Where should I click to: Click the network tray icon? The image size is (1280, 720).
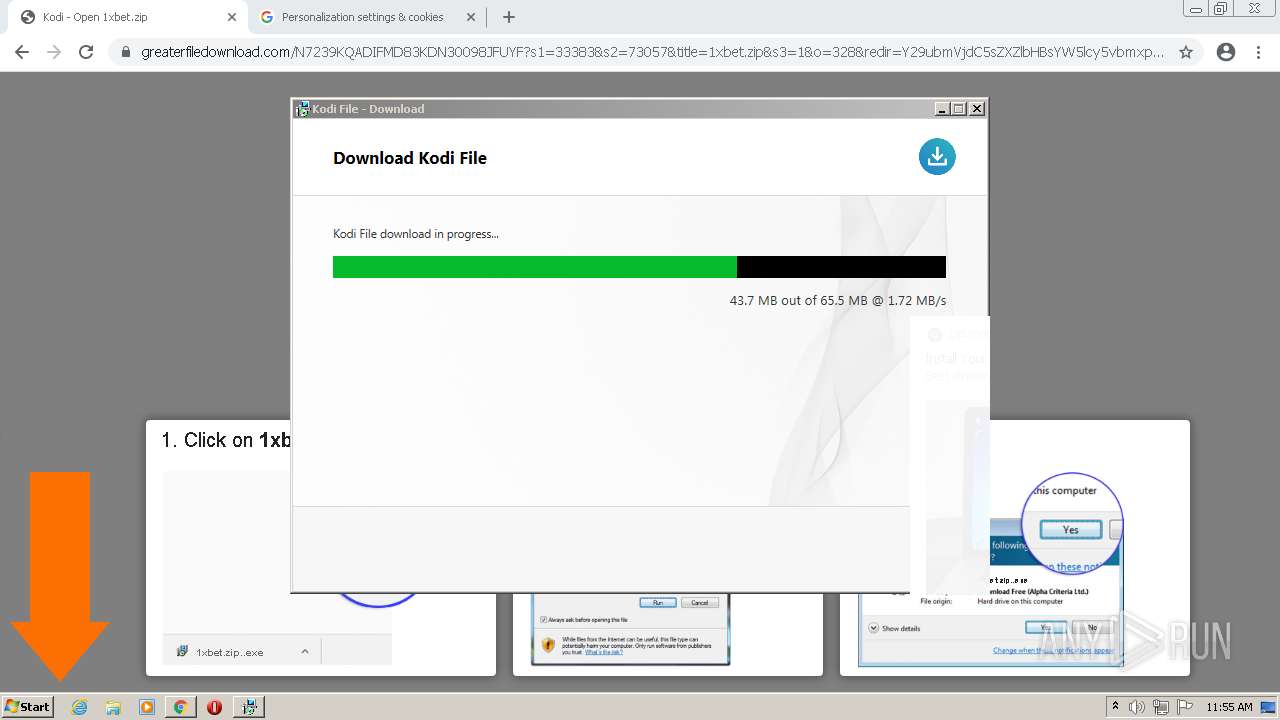pyautogui.click(x=1160, y=707)
